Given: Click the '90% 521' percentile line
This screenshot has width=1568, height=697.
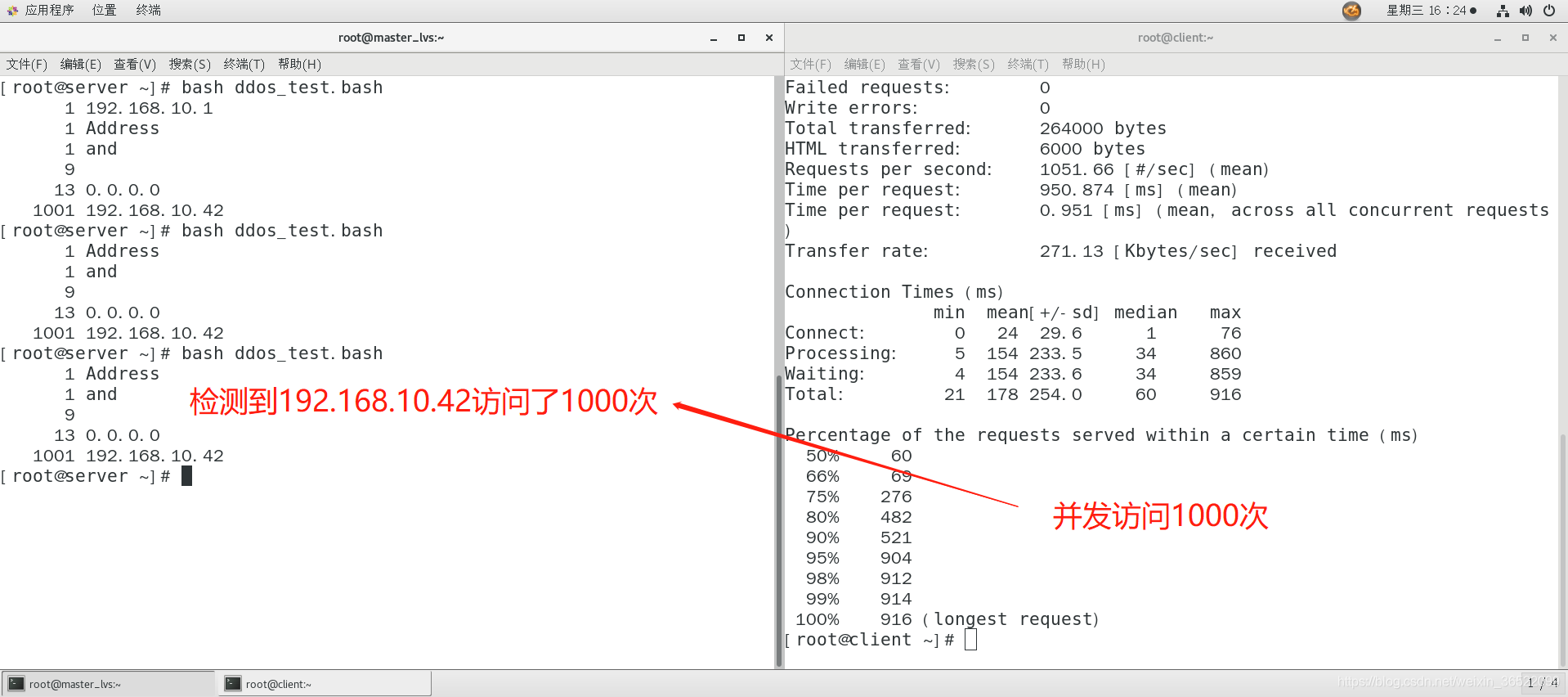Looking at the screenshot, I should (x=859, y=537).
